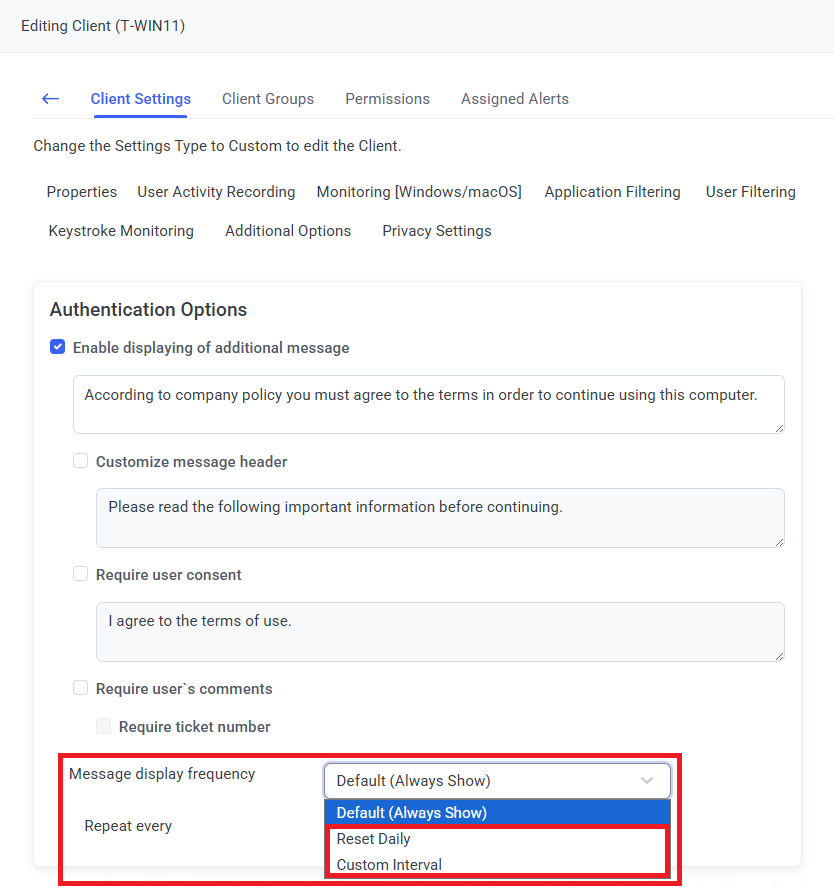Open Privacy Settings section
Viewport: 835px width, 888px height.
436,231
